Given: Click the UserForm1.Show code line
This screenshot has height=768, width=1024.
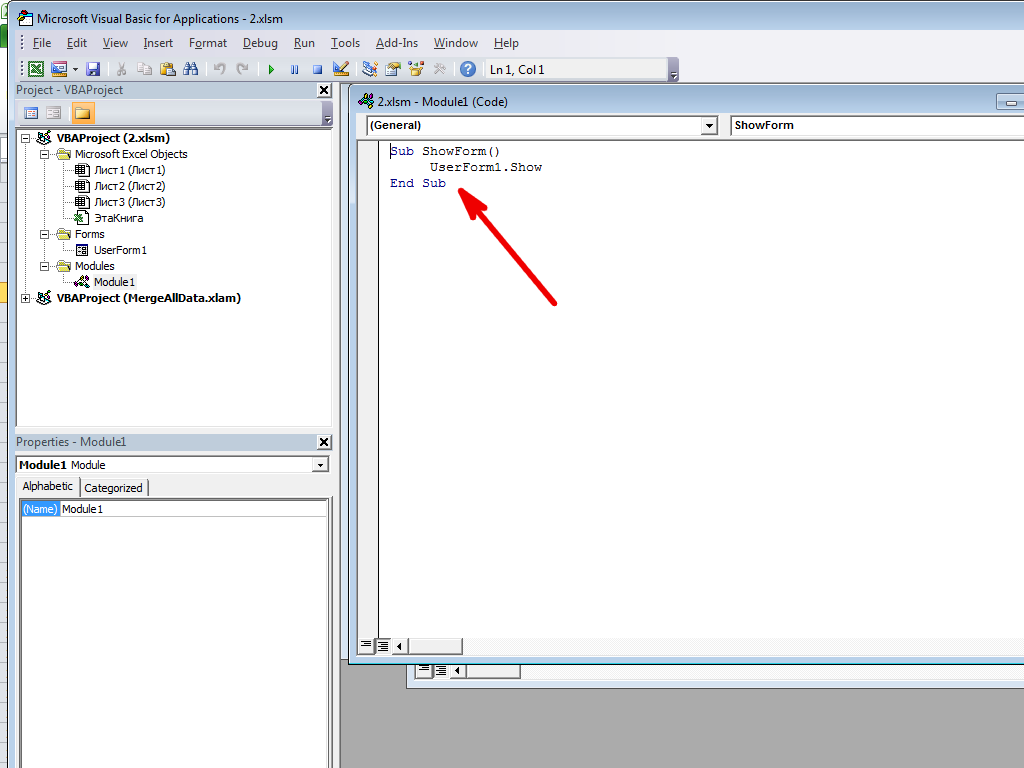Looking at the screenshot, I should click(x=486, y=167).
